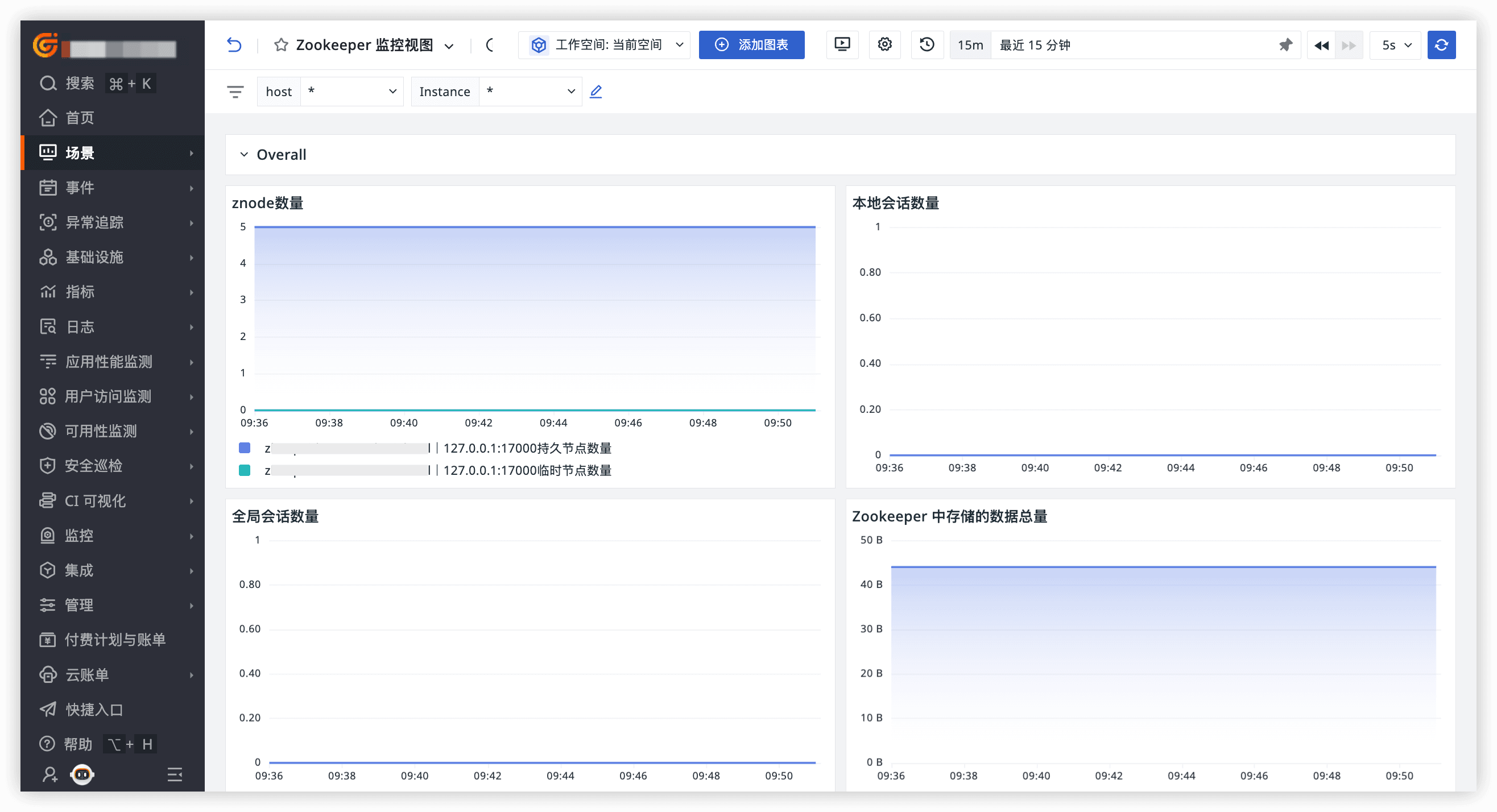Click the blue refresh button

[x=1441, y=45]
